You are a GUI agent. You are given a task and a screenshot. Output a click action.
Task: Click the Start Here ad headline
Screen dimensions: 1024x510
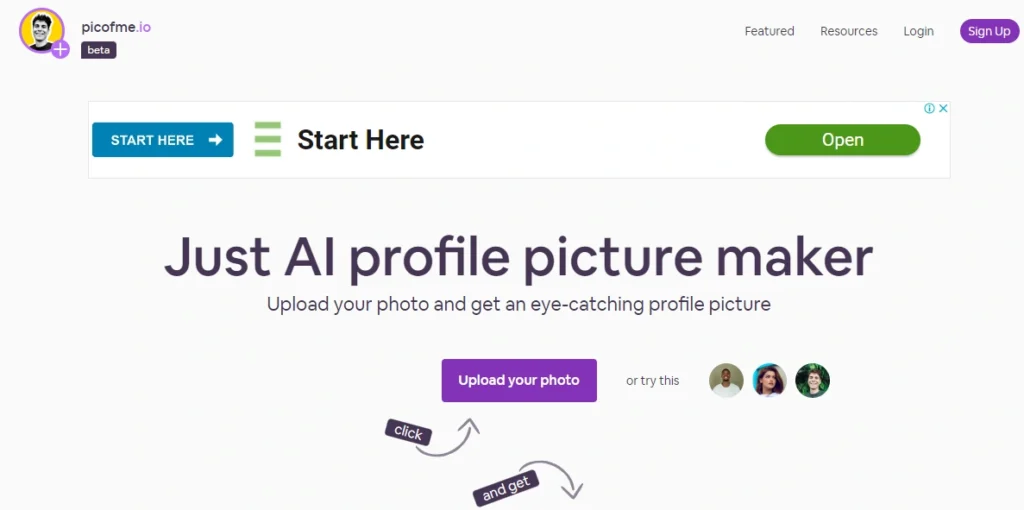pyautogui.click(x=360, y=140)
